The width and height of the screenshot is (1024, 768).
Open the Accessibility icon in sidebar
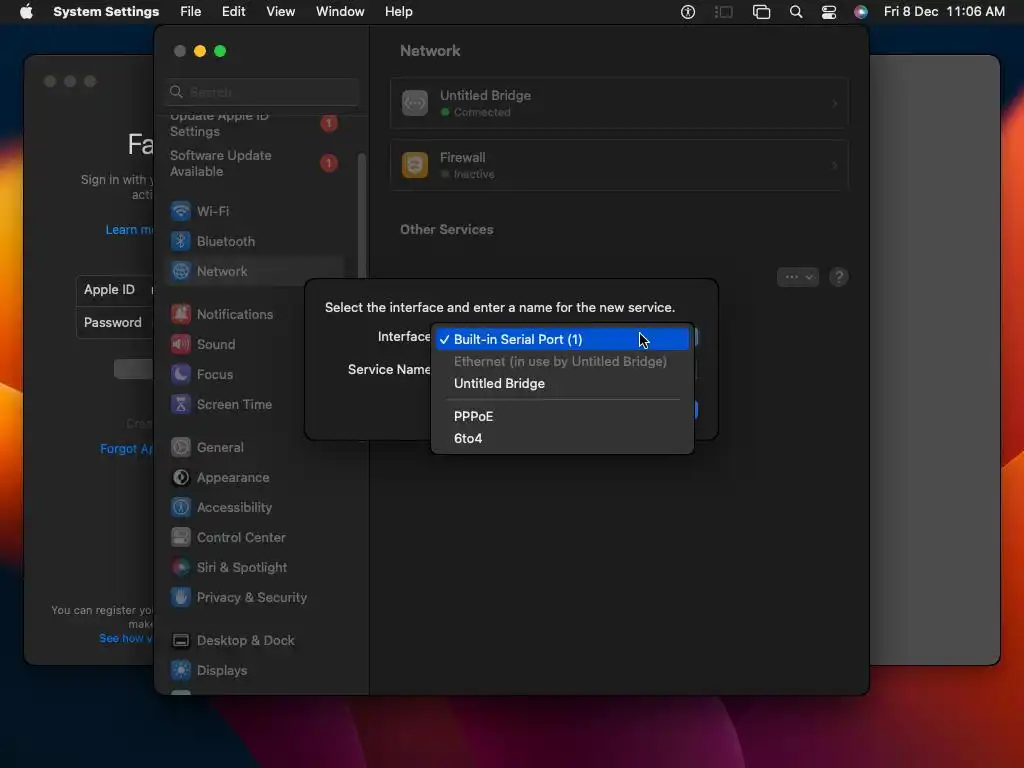pos(180,507)
